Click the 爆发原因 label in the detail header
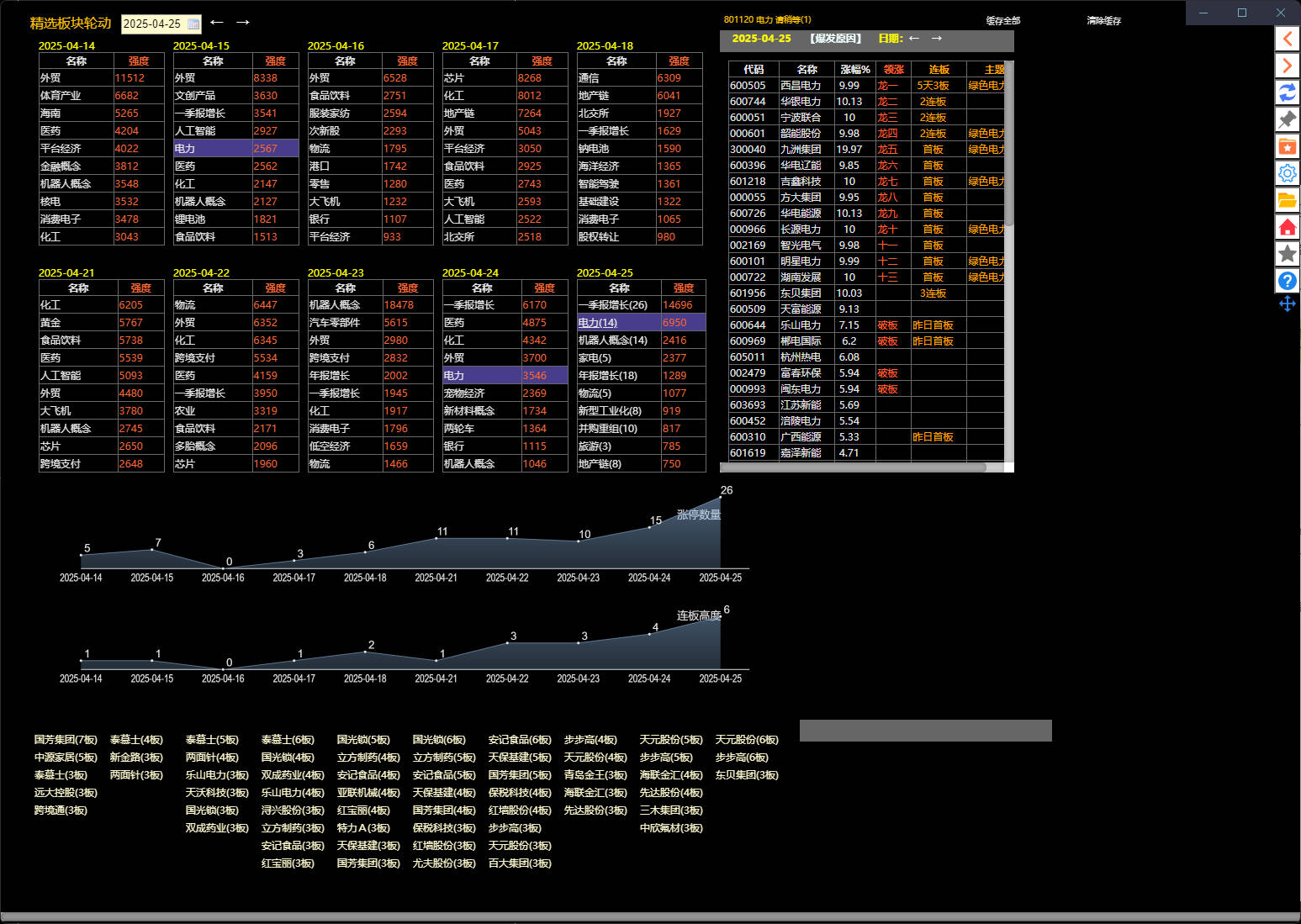Screen dimensions: 1301x924 (x=835, y=39)
